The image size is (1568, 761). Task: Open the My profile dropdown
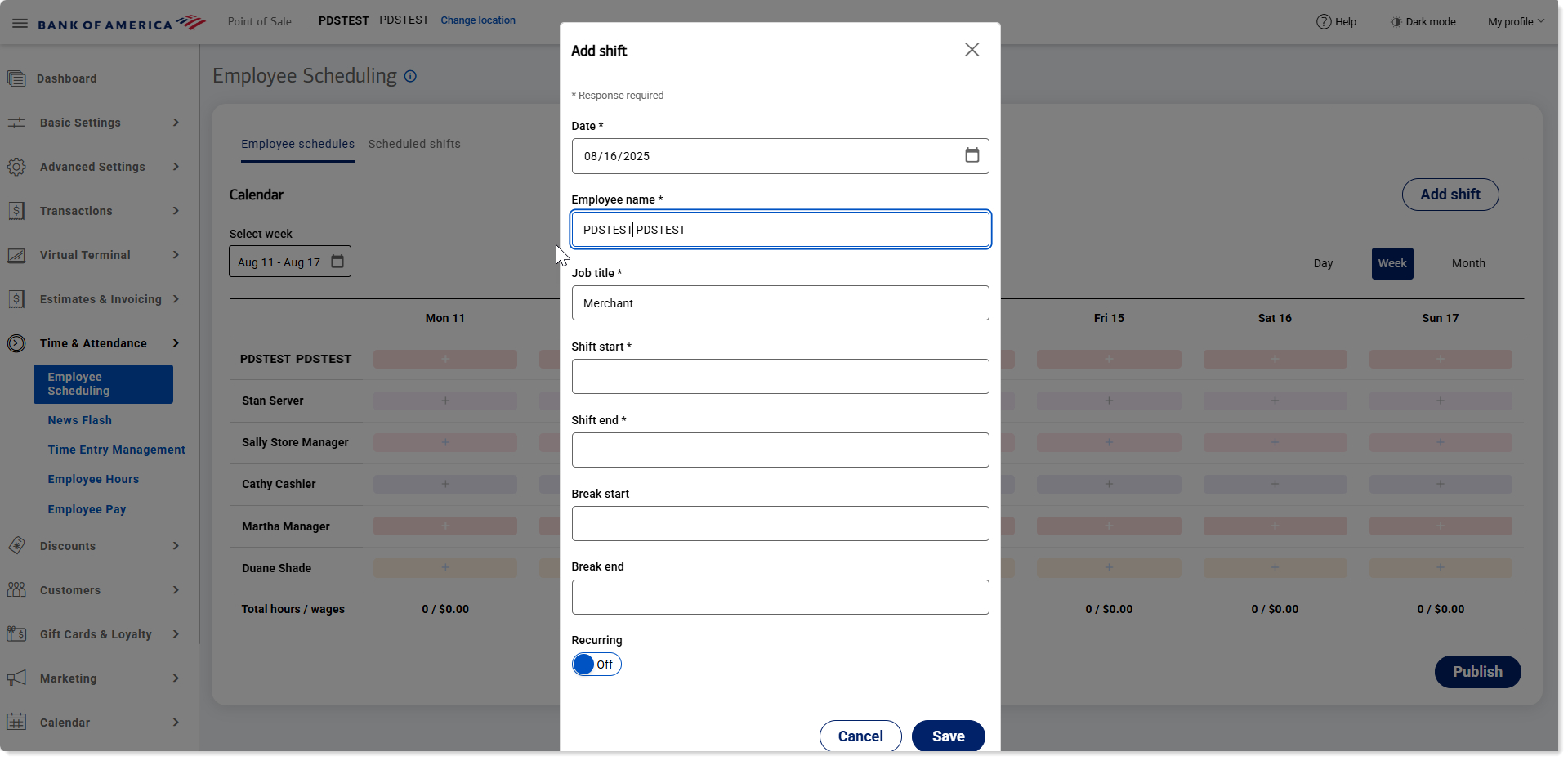[x=1516, y=22]
